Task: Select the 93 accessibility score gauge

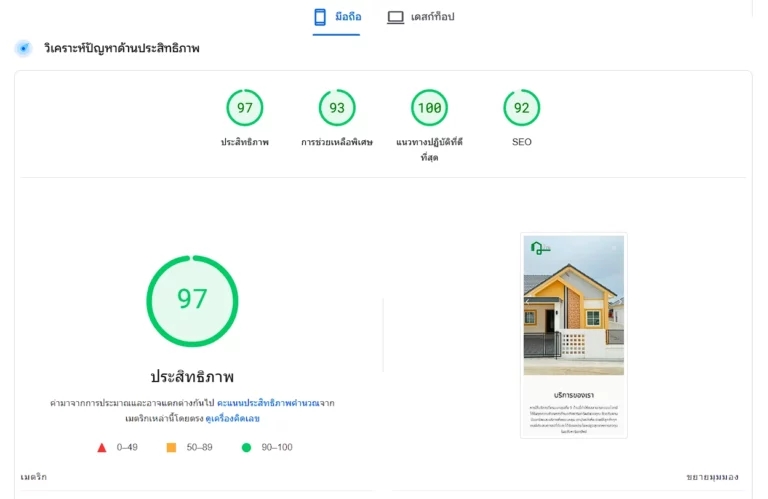Action: [x=337, y=108]
